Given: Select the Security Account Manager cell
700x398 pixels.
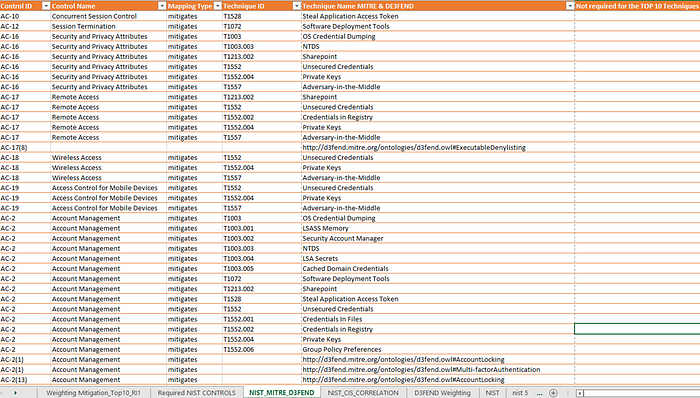Looking at the screenshot, I should pos(438,238).
